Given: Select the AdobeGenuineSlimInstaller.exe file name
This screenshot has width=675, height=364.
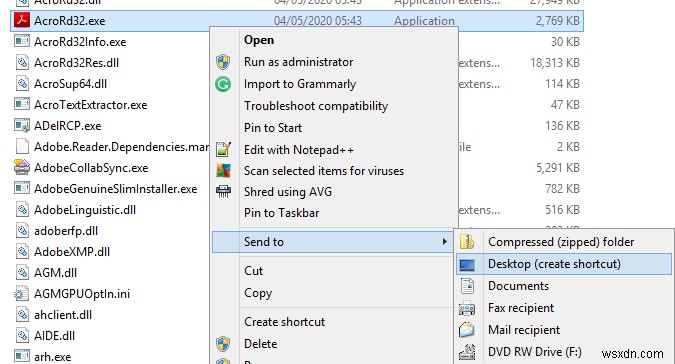Looking at the screenshot, I should coord(115,189).
